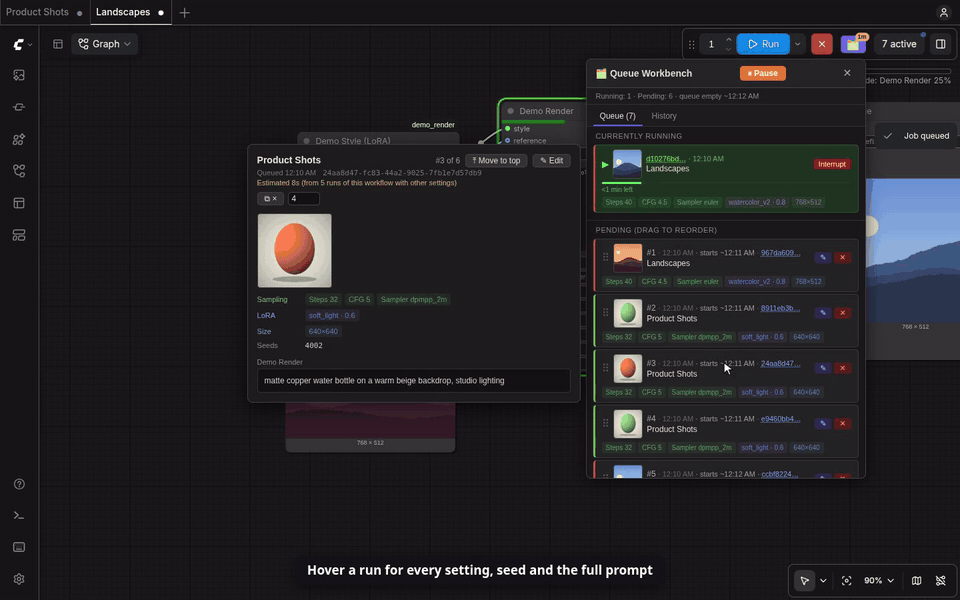Remove pending job #4 Product Shots
960x600 pixels.
click(842, 423)
